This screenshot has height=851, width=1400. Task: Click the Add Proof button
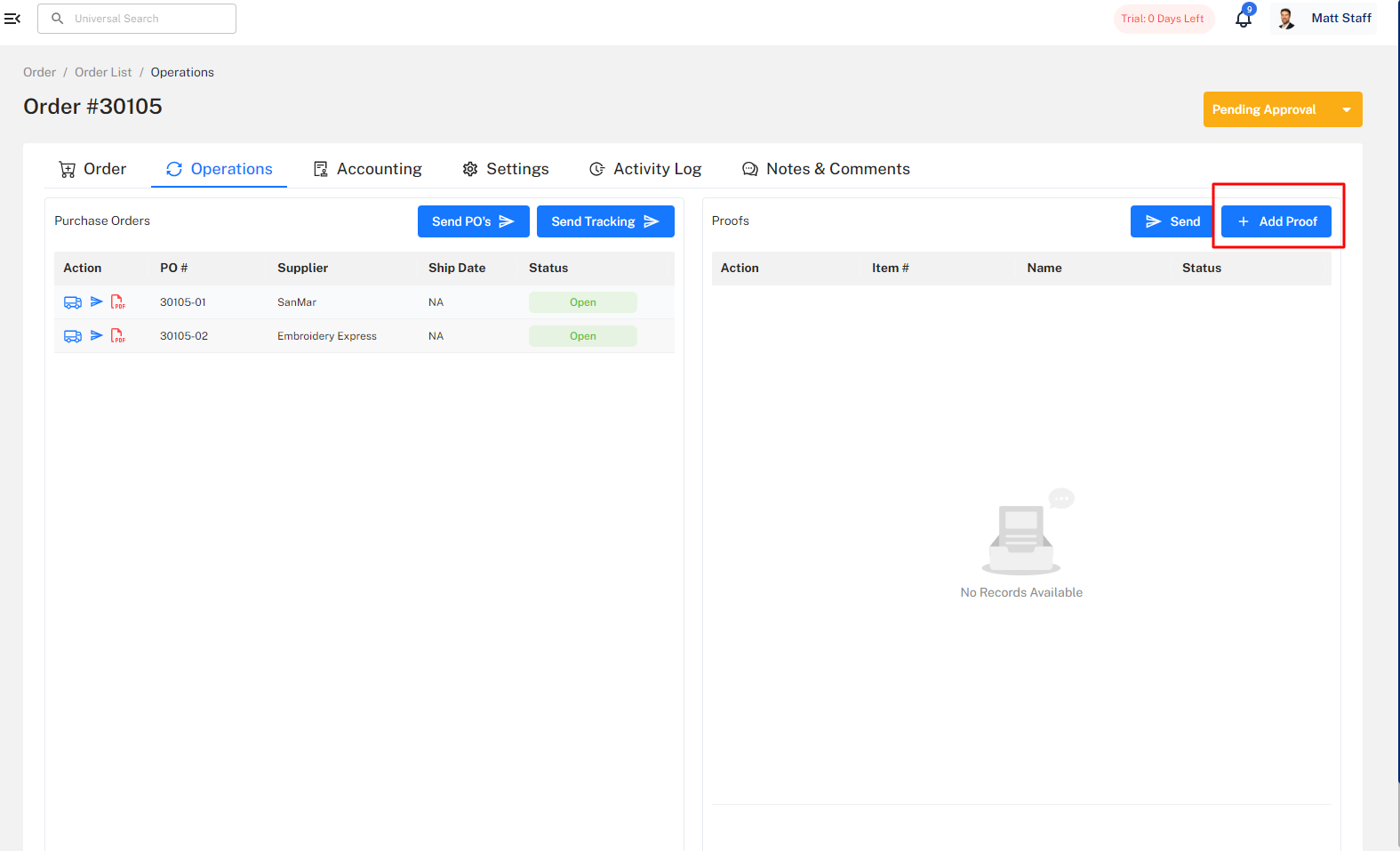coord(1276,221)
